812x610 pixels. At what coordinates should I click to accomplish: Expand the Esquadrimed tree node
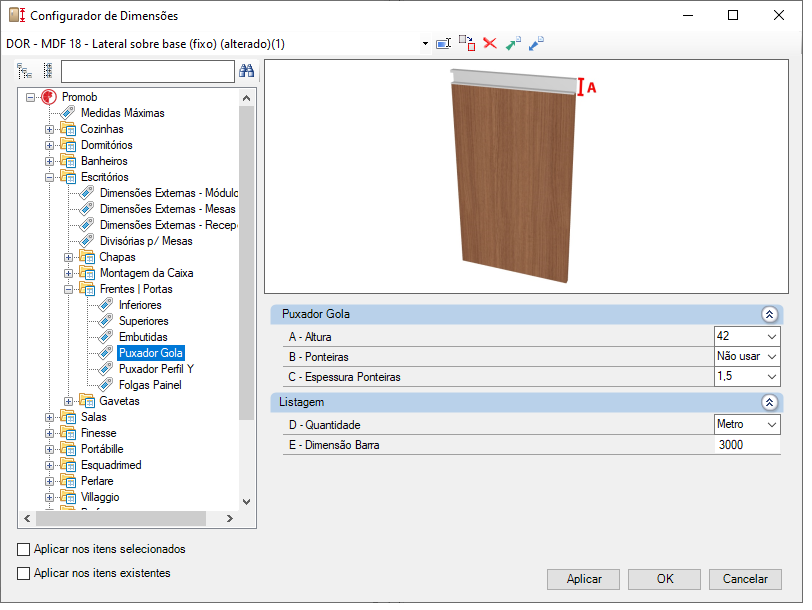coord(50,466)
